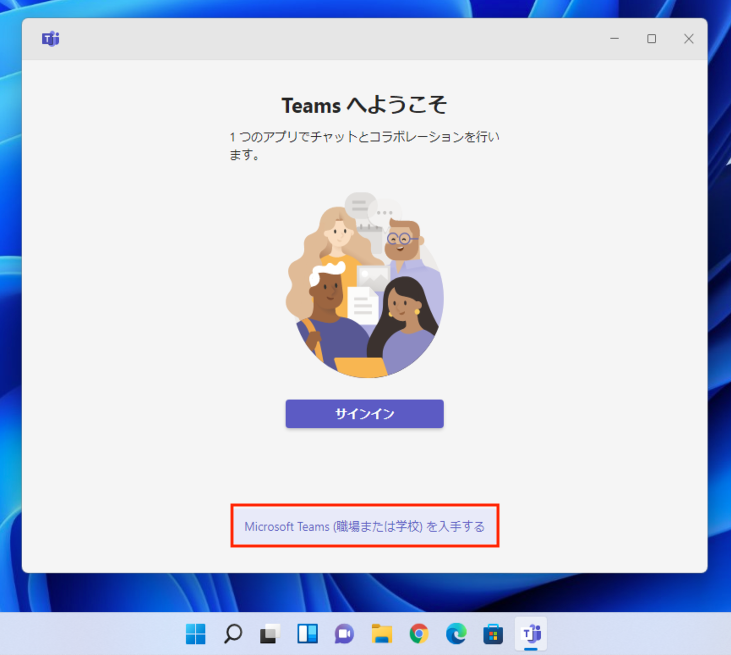
Task: Close the Teams welcome window
Action: point(689,39)
